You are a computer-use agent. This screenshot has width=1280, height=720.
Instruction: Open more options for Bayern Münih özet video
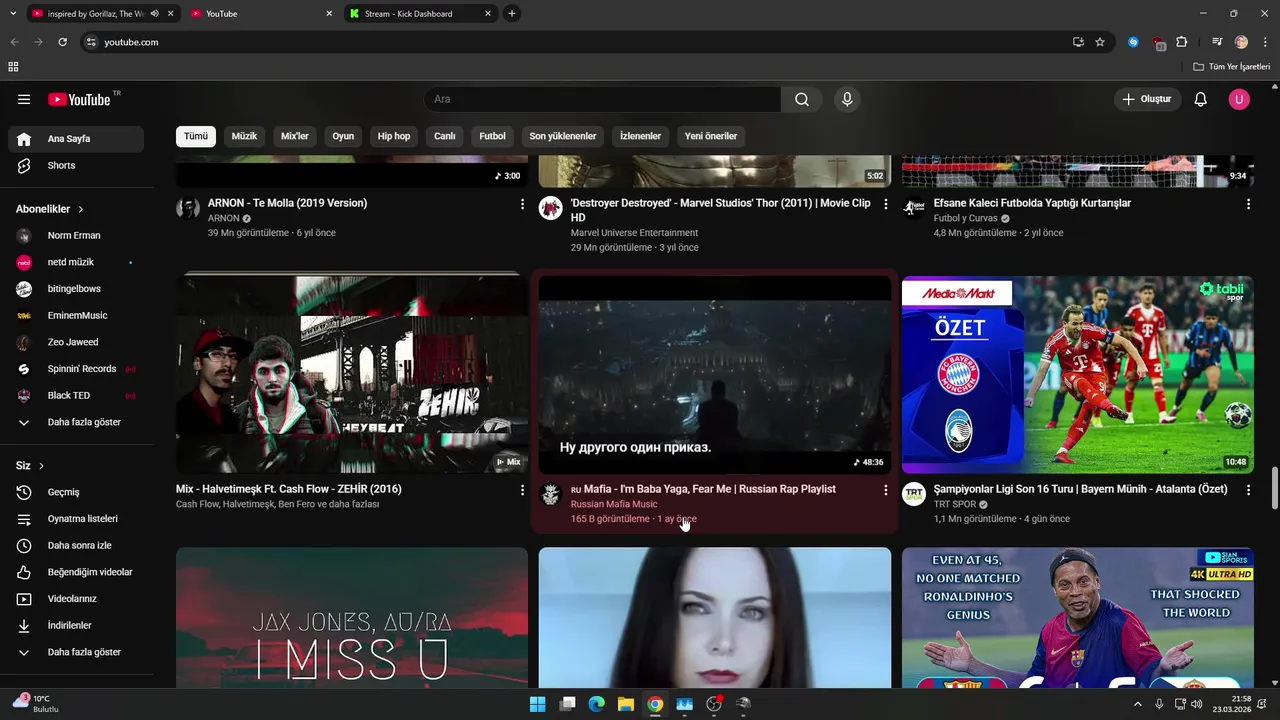click(x=1248, y=490)
